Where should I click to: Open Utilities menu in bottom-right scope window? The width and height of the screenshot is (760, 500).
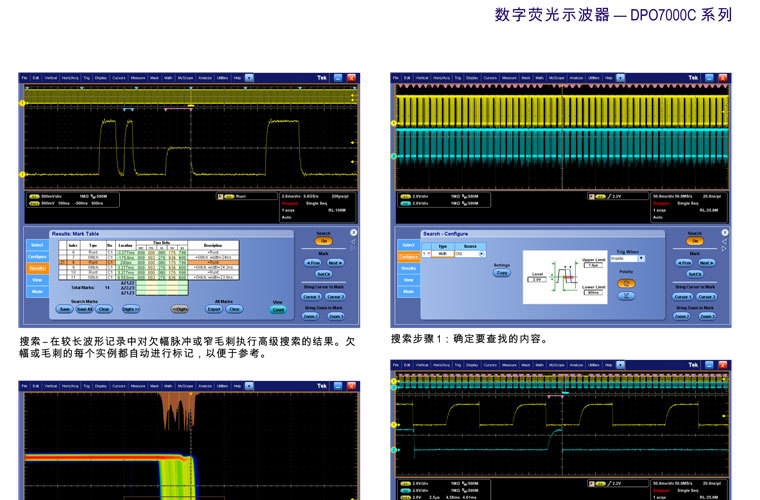(594, 365)
